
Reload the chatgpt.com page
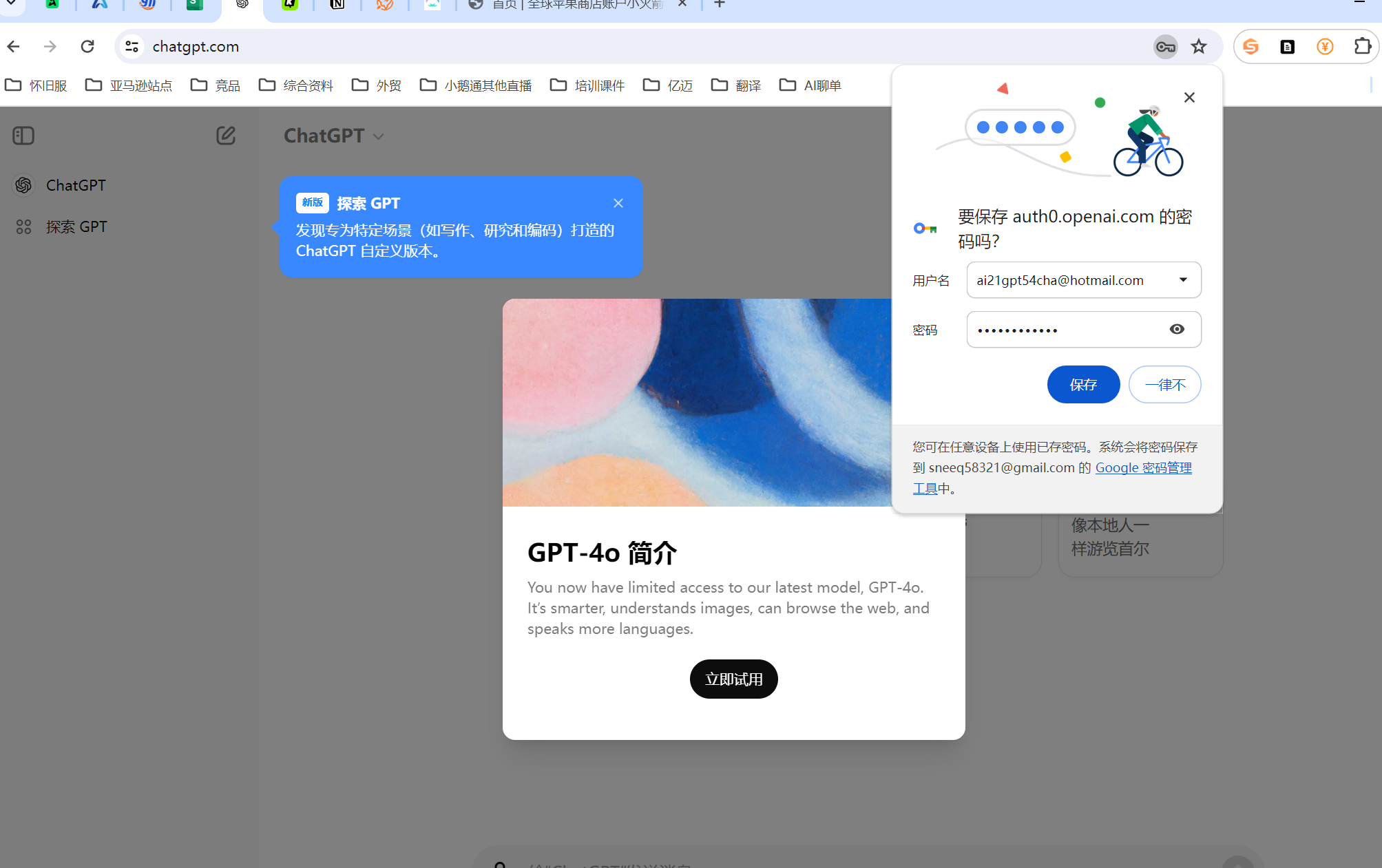87,47
